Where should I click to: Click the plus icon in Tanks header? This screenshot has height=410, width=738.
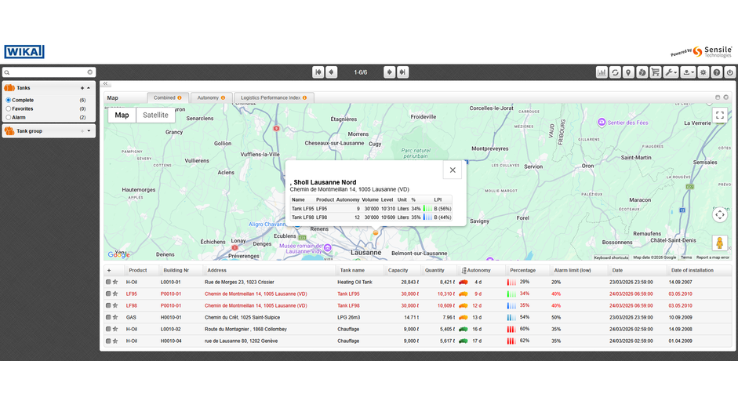coord(82,88)
